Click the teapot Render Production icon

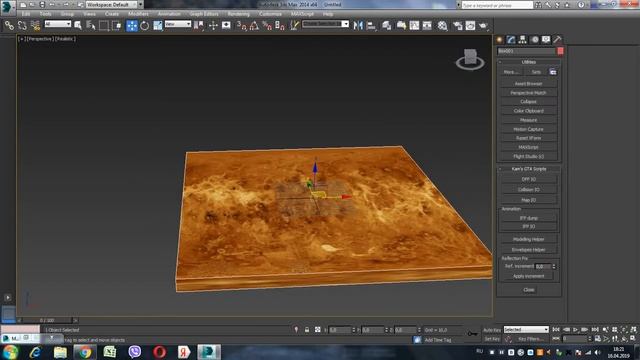(483, 25)
